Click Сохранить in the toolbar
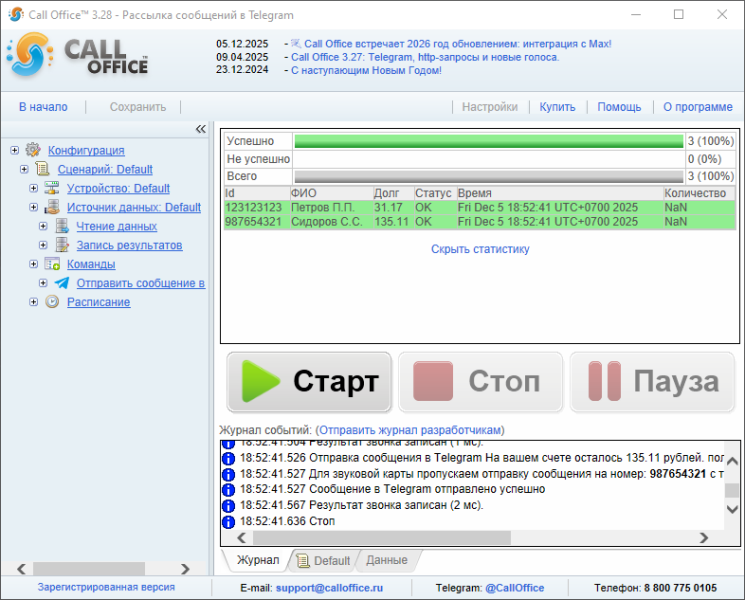The width and height of the screenshot is (745, 600). [138, 107]
